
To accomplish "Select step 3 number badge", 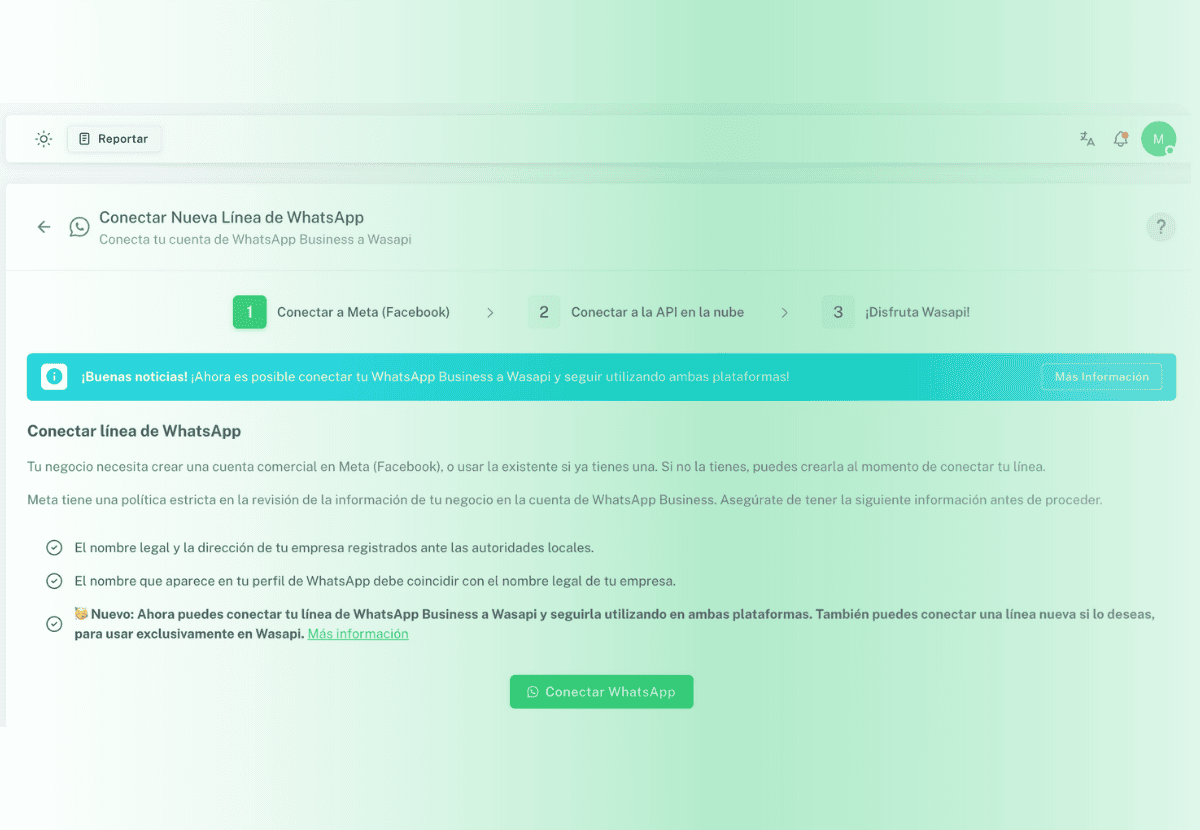I will point(838,312).
